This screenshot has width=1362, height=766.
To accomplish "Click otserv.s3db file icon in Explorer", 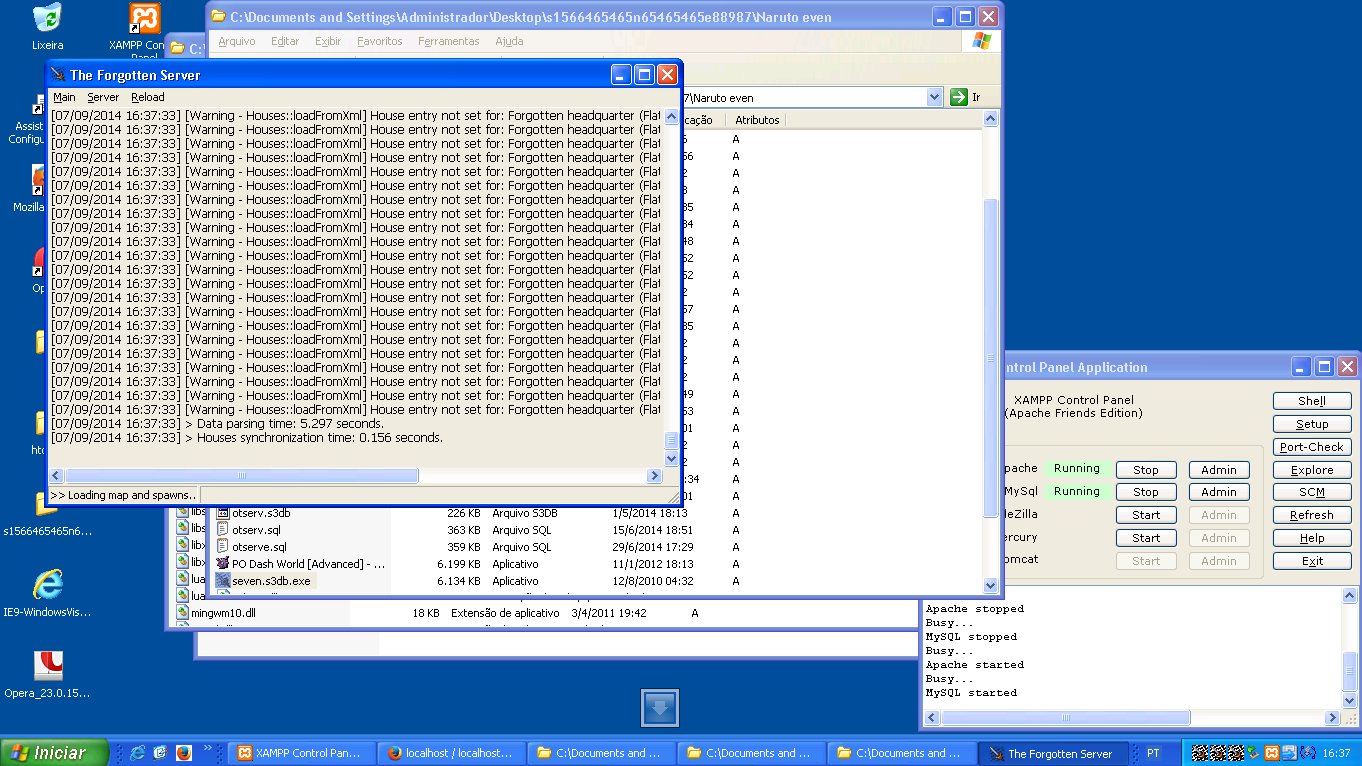I will [223, 513].
